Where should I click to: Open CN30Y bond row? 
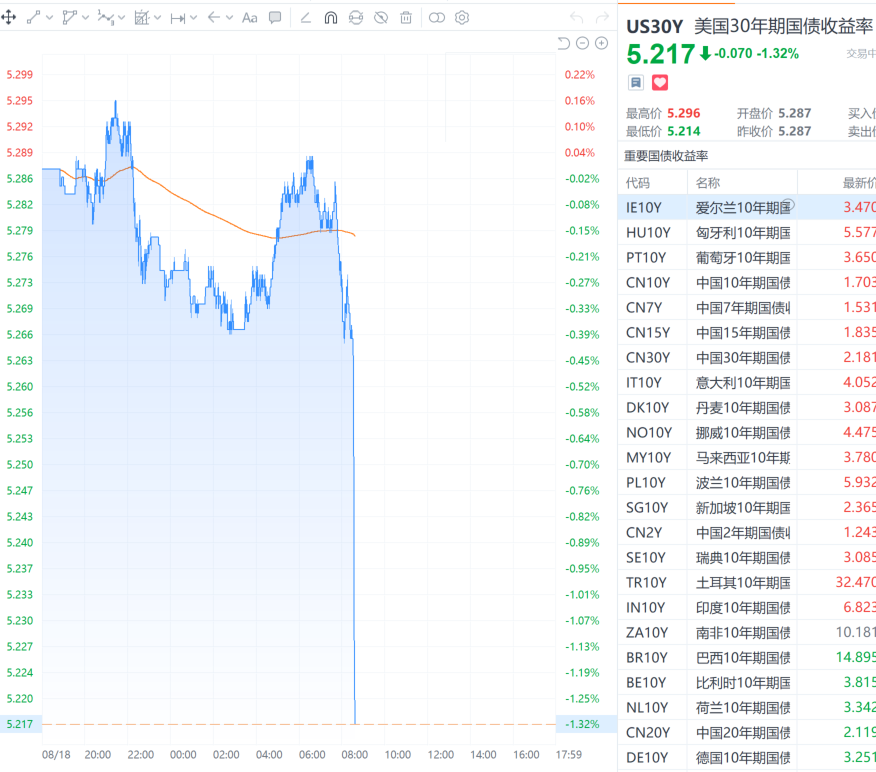click(x=747, y=358)
